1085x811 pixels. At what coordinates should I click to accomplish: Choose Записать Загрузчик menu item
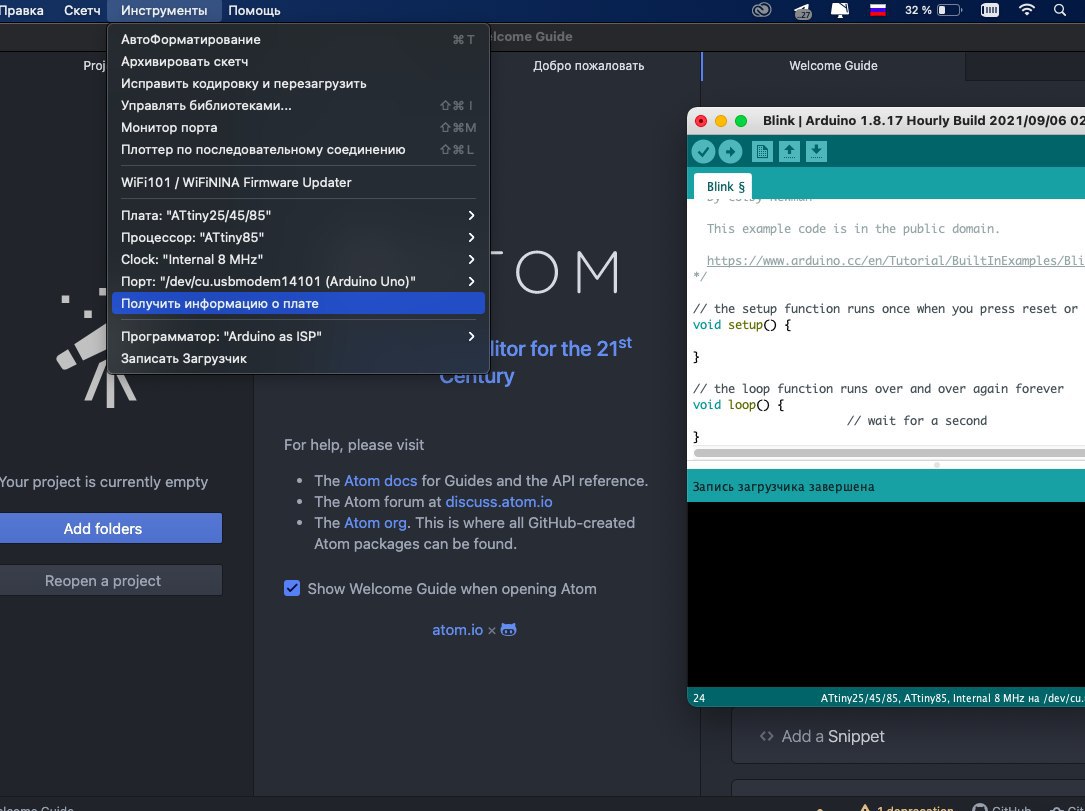click(x=298, y=358)
